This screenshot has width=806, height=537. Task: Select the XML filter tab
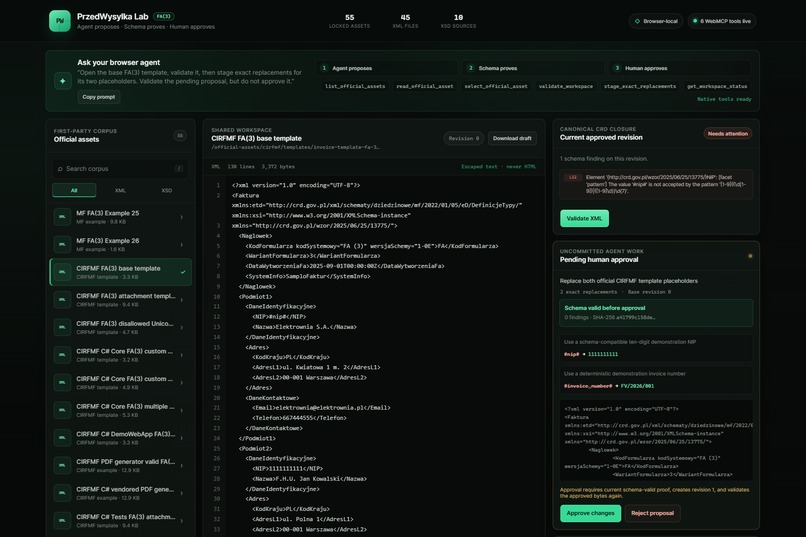[x=120, y=190]
